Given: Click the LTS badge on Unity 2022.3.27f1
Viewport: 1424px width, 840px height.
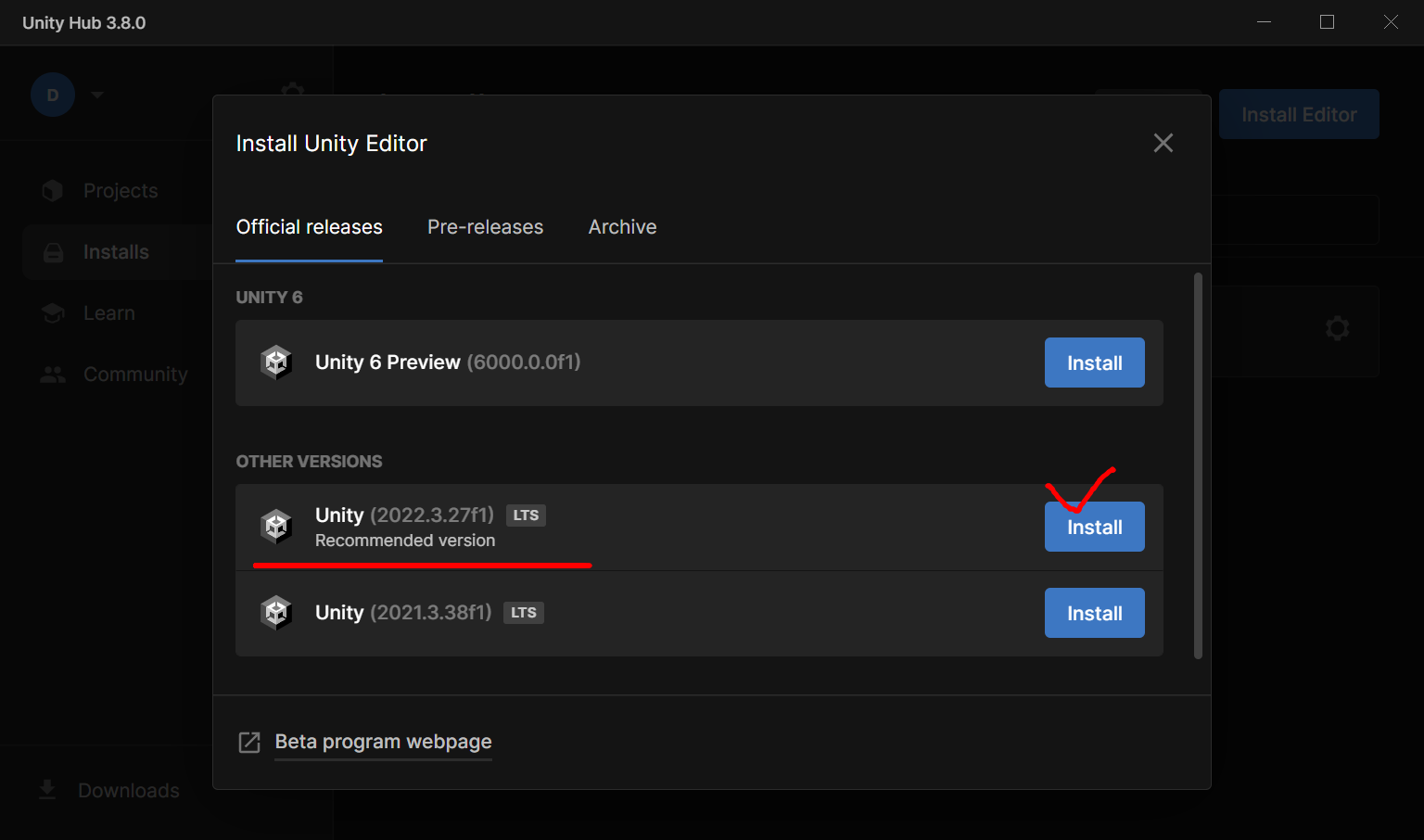Looking at the screenshot, I should point(526,515).
